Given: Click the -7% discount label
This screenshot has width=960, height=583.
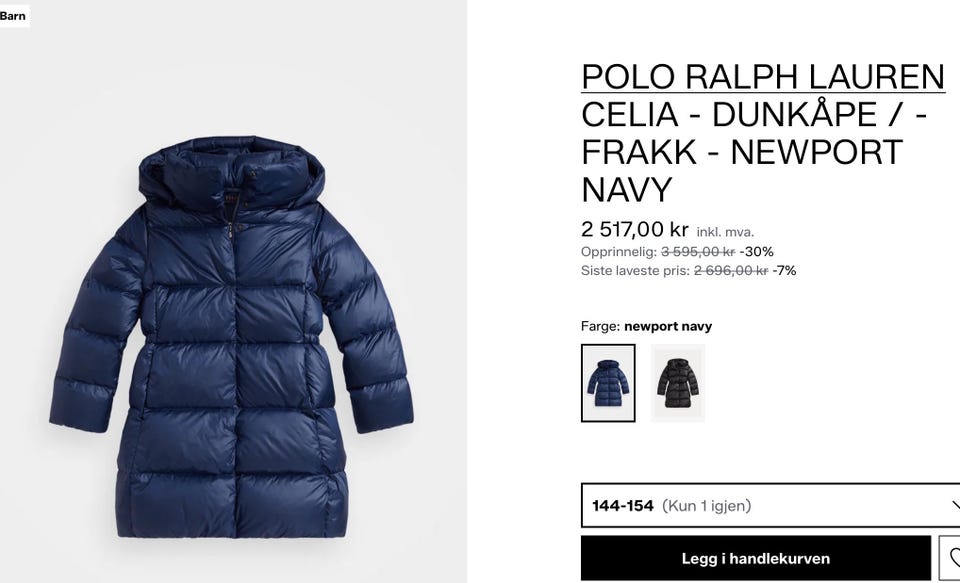Looking at the screenshot, I should tap(784, 271).
